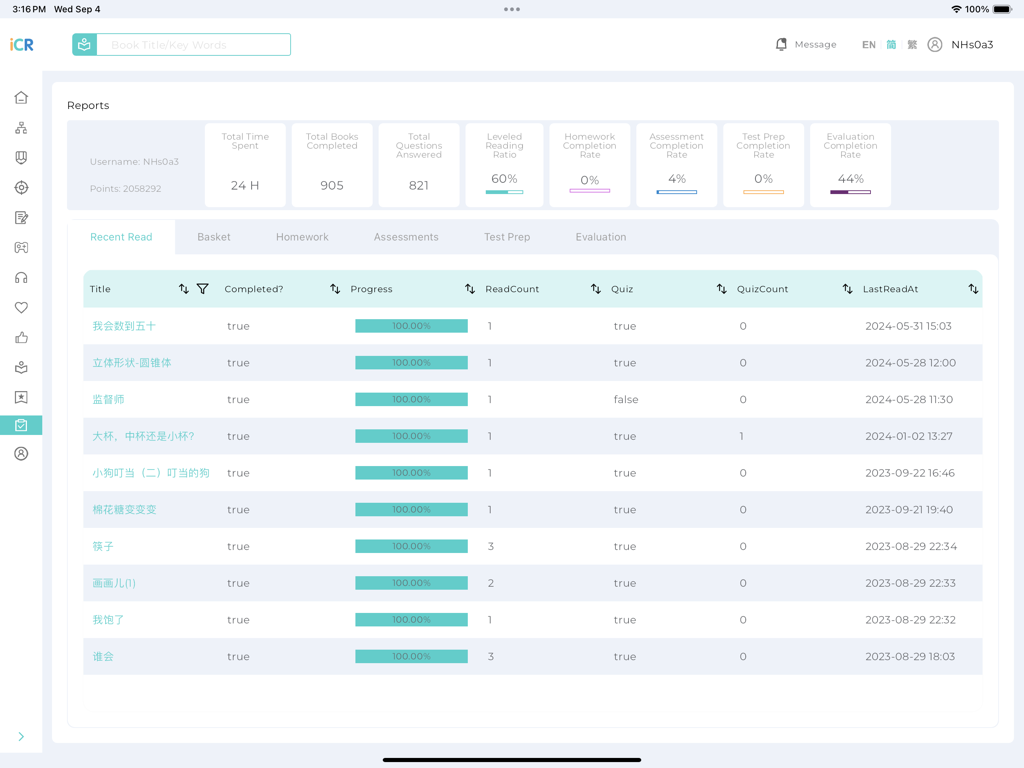Click the iCR logo

coord(22,44)
